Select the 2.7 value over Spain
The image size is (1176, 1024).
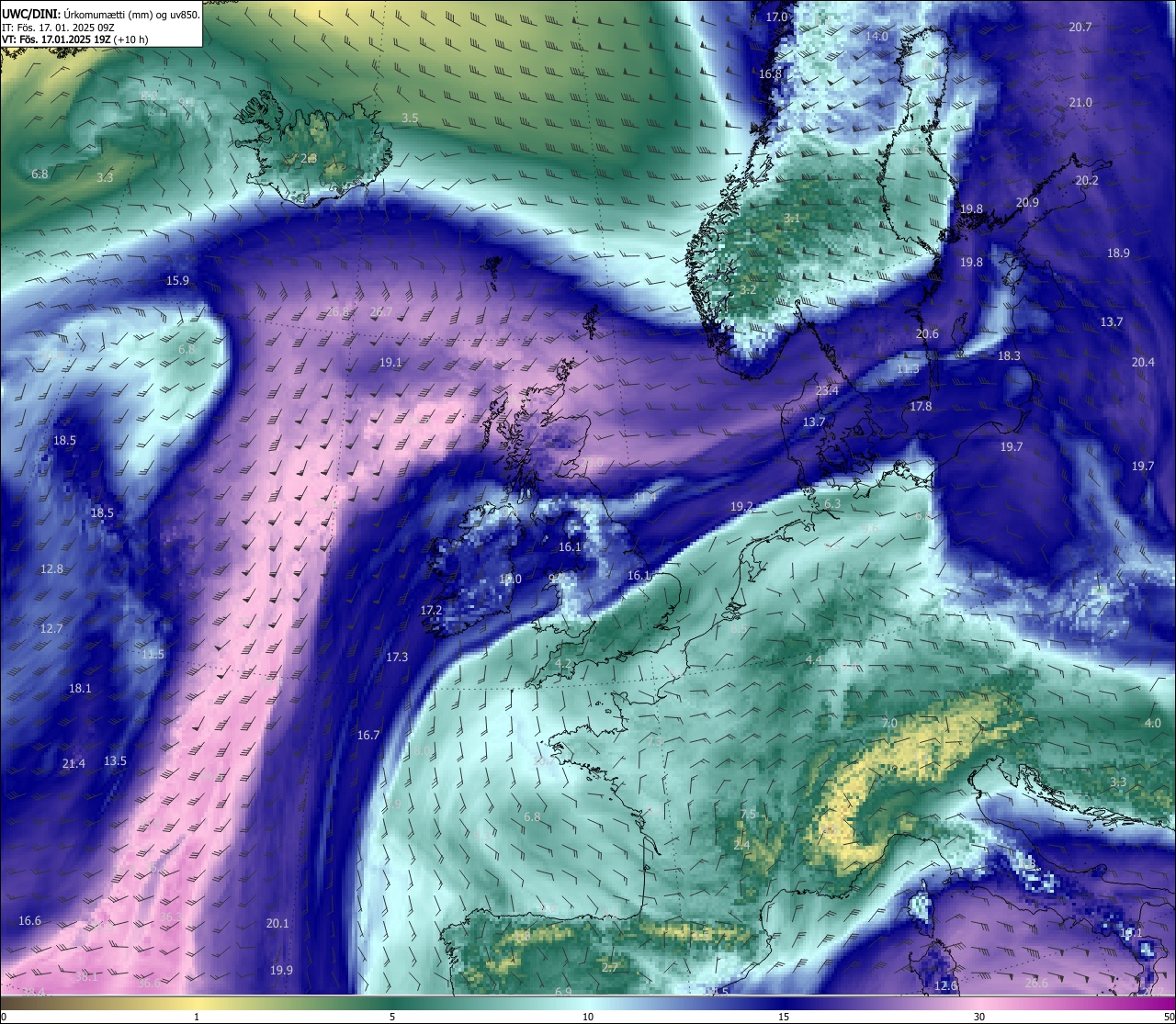[610, 967]
